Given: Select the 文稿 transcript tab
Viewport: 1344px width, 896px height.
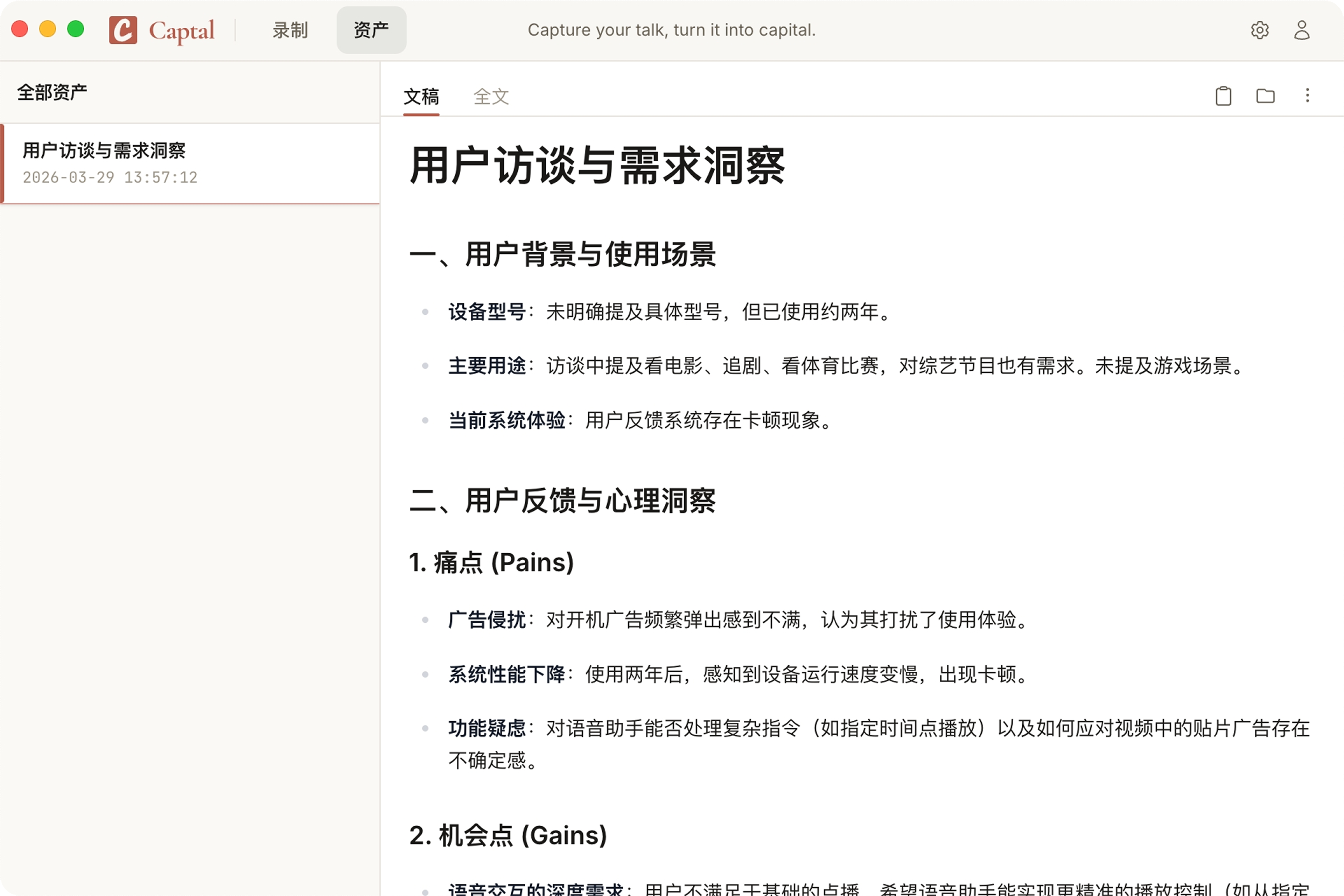Looking at the screenshot, I should 421,97.
